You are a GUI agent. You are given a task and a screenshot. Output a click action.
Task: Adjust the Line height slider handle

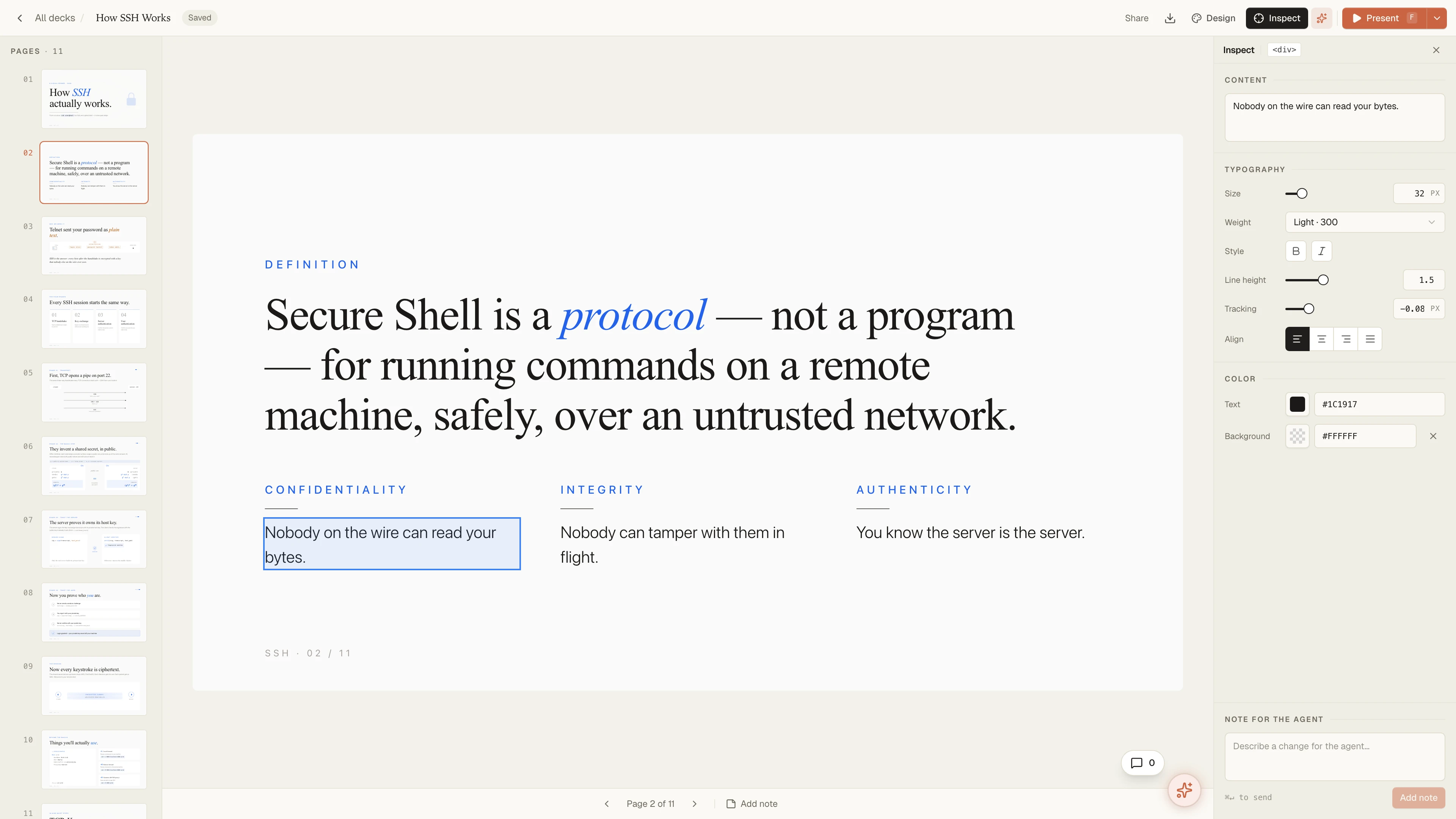[x=1323, y=280]
